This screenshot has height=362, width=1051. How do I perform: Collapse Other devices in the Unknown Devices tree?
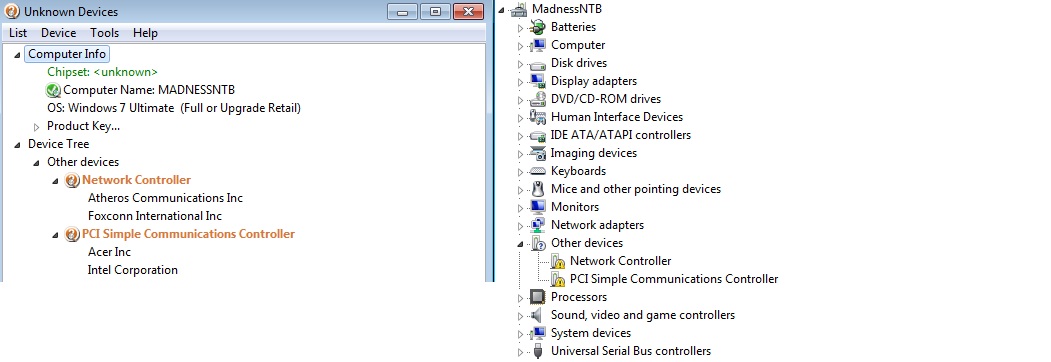36,163
